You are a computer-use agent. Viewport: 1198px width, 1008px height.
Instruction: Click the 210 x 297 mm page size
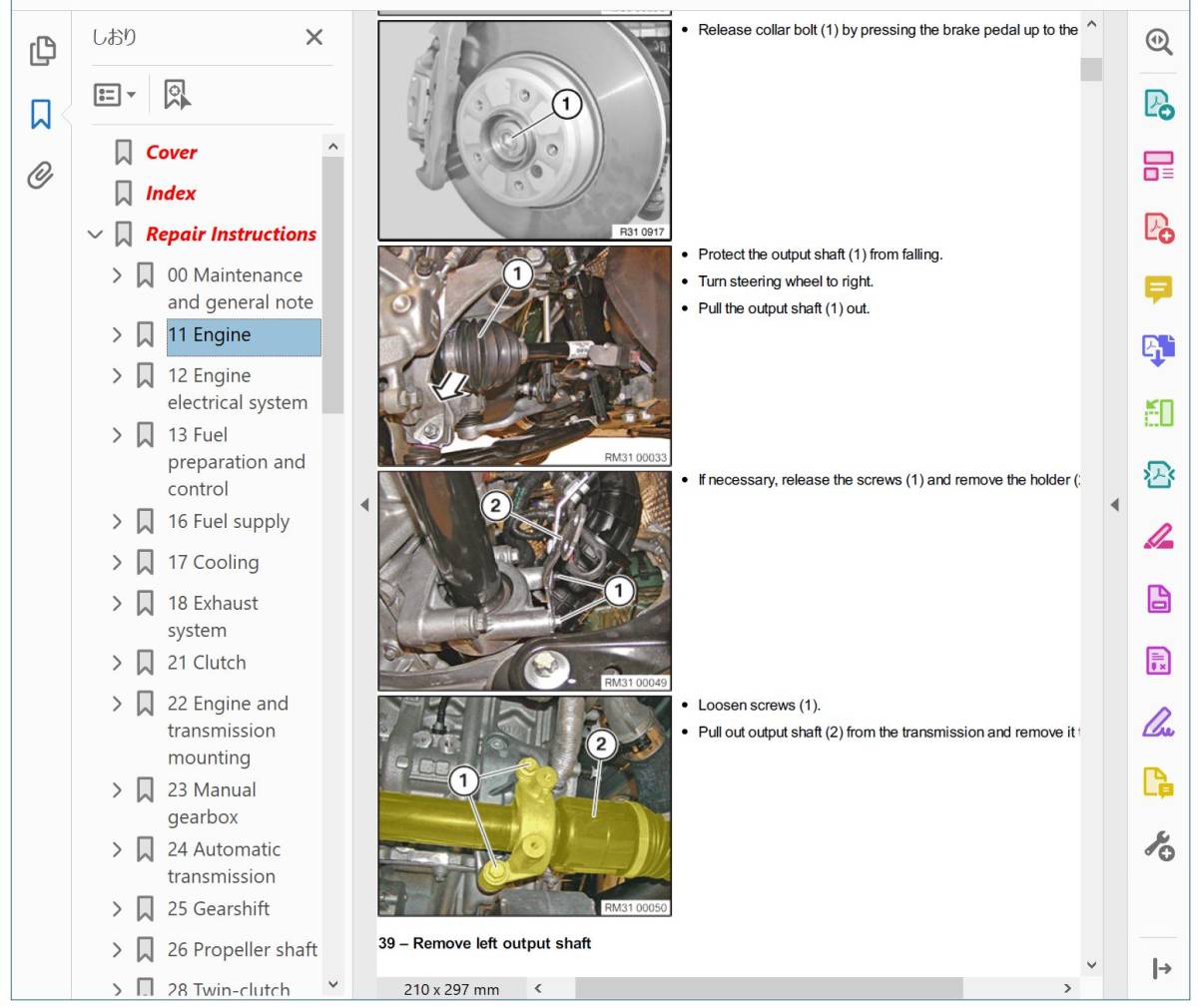click(451, 989)
